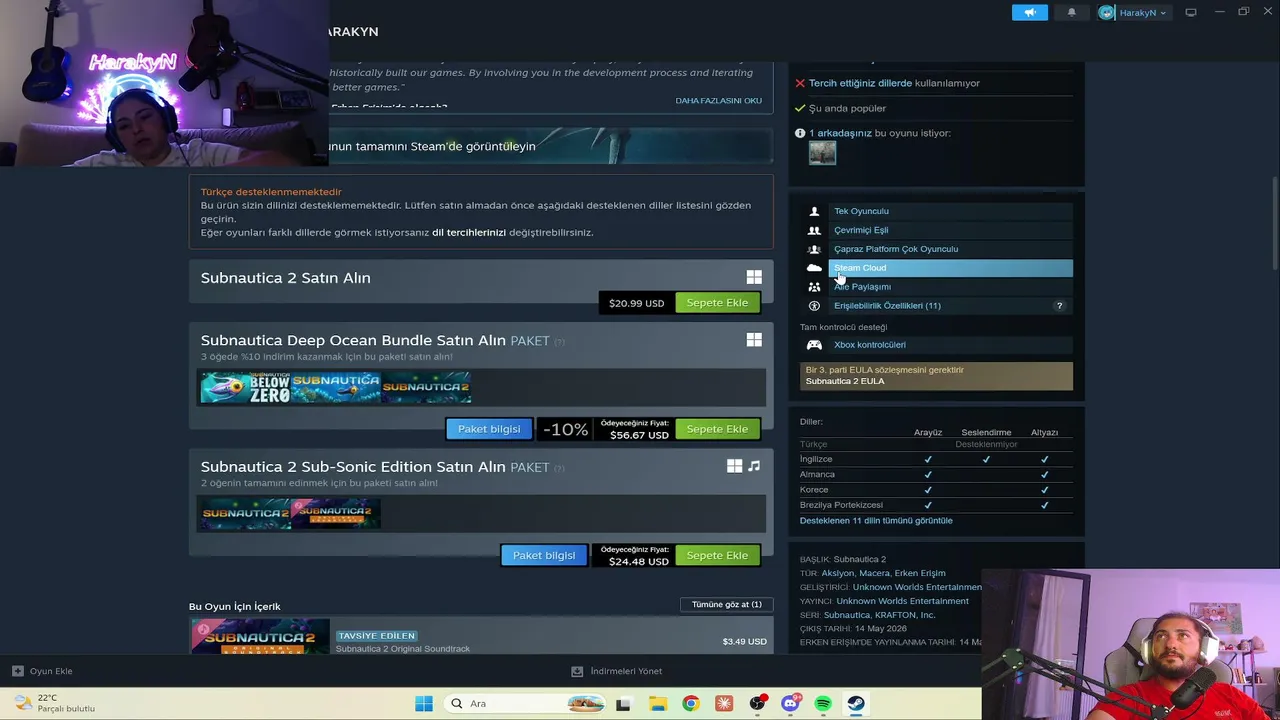
Task: Click the Erken Erişim genre link
Action: [920, 574]
